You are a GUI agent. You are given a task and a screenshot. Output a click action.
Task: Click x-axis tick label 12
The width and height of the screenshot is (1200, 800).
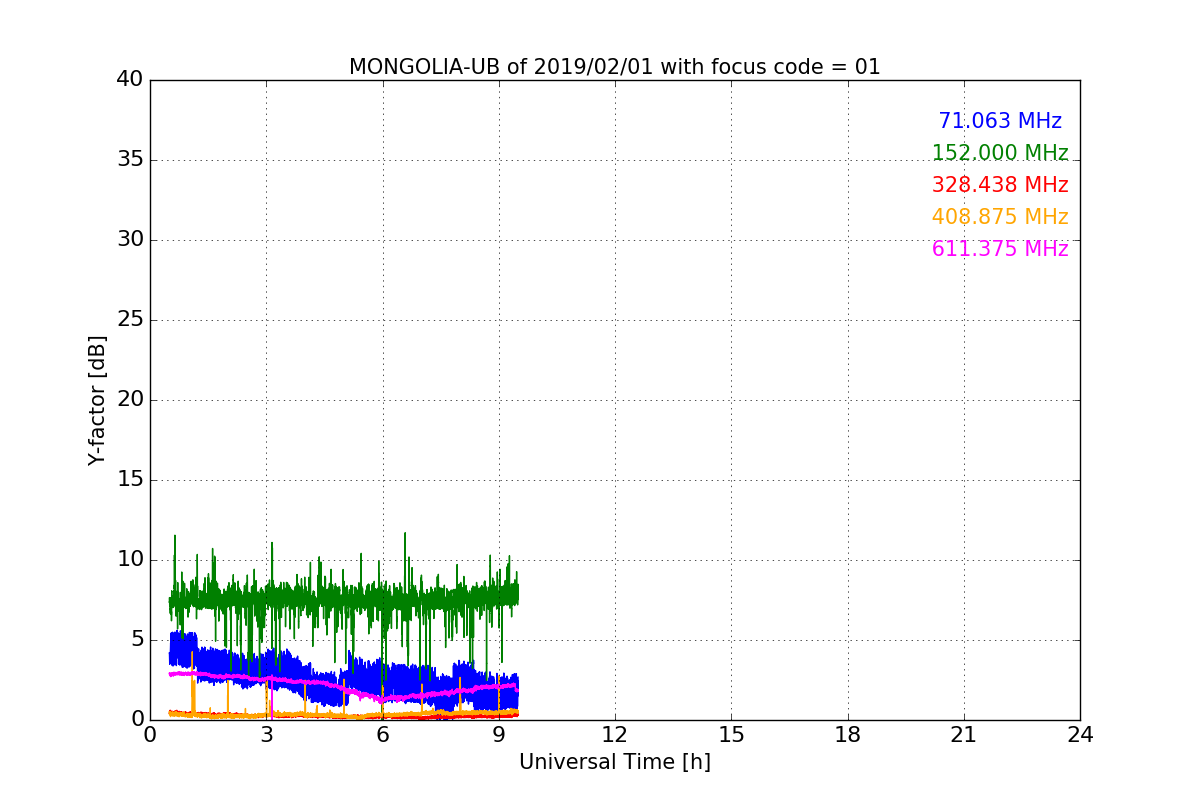(x=614, y=734)
